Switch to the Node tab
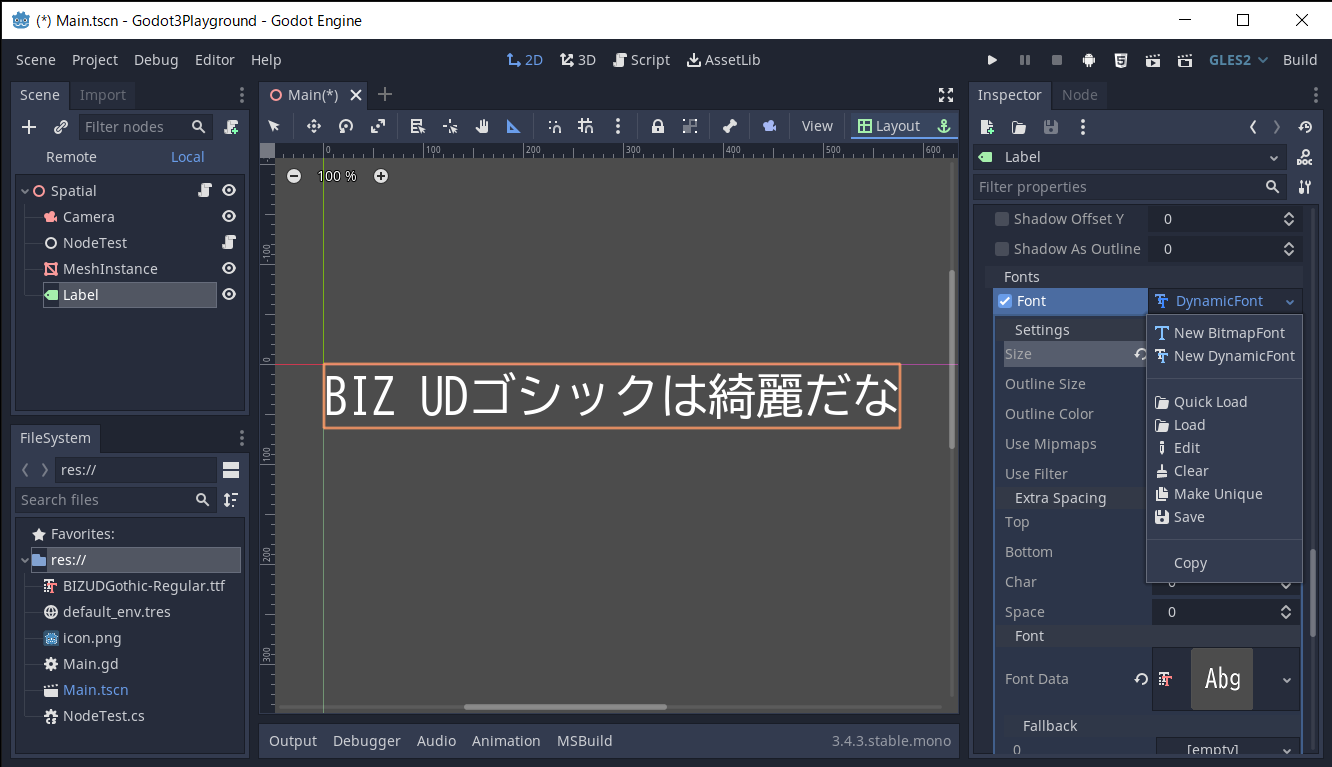The height and width of the screenshot is (767, 1332). pos(1079,95)
